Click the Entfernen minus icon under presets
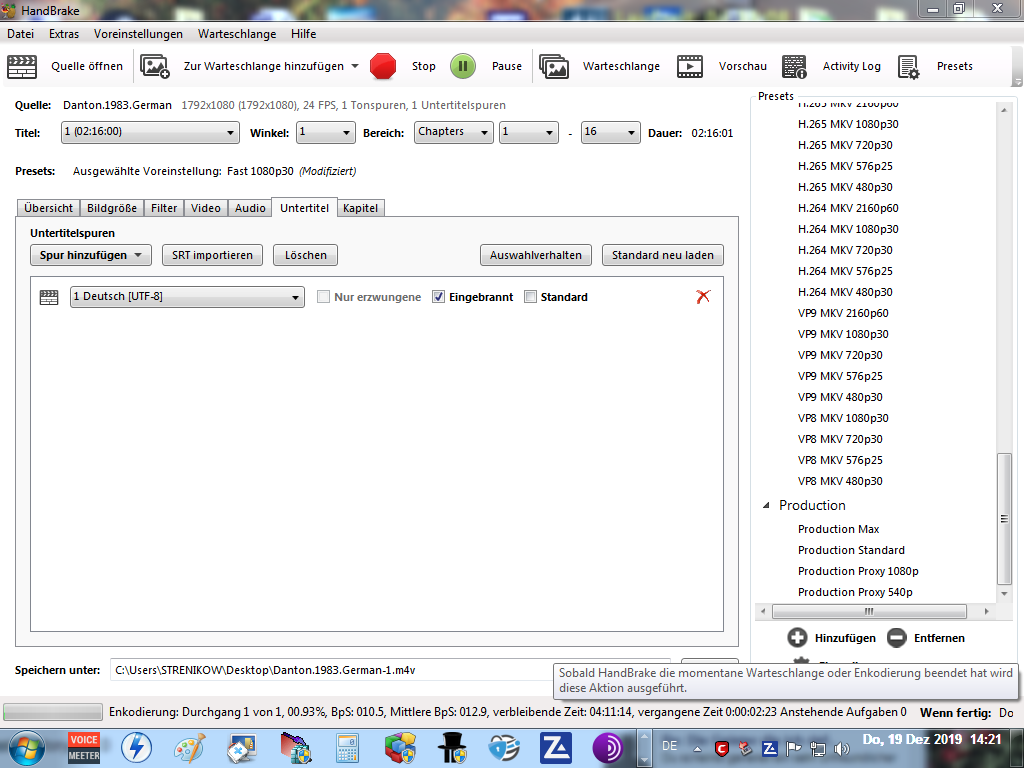 (x=897, y=637)
